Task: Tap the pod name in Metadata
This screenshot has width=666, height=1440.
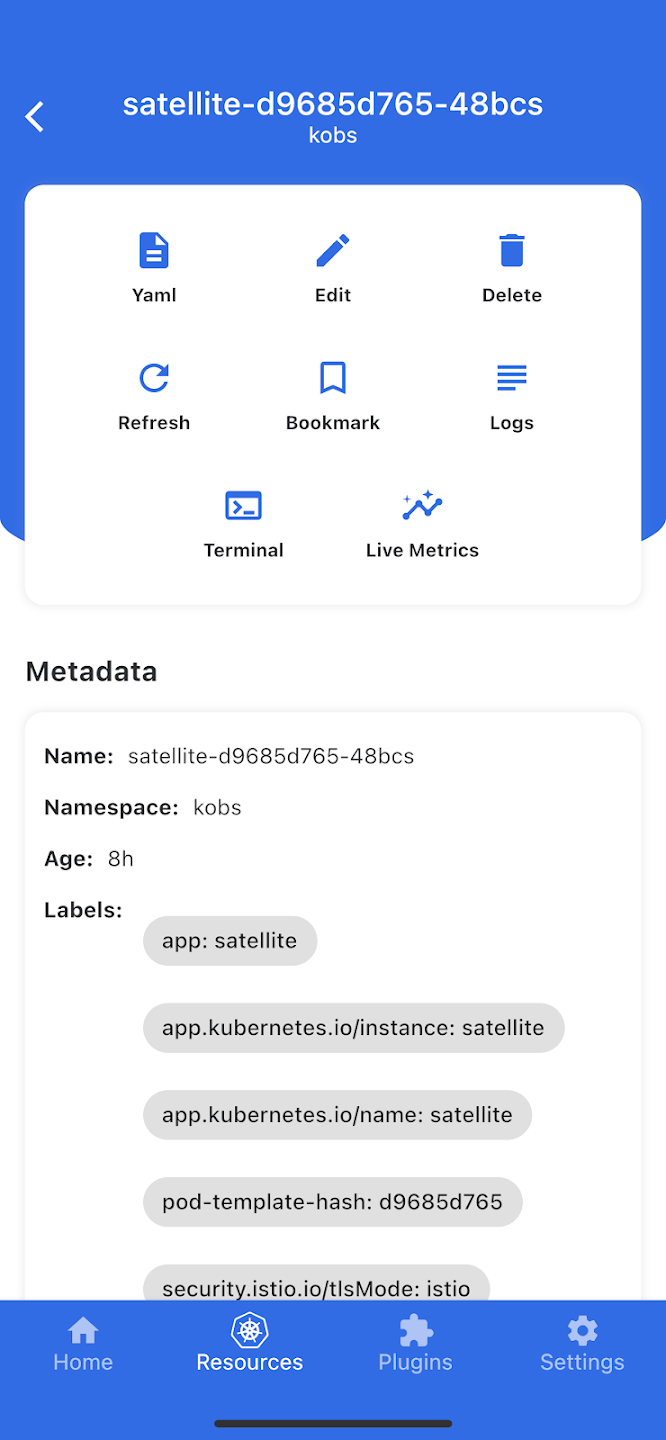Action: click(271, 757)
